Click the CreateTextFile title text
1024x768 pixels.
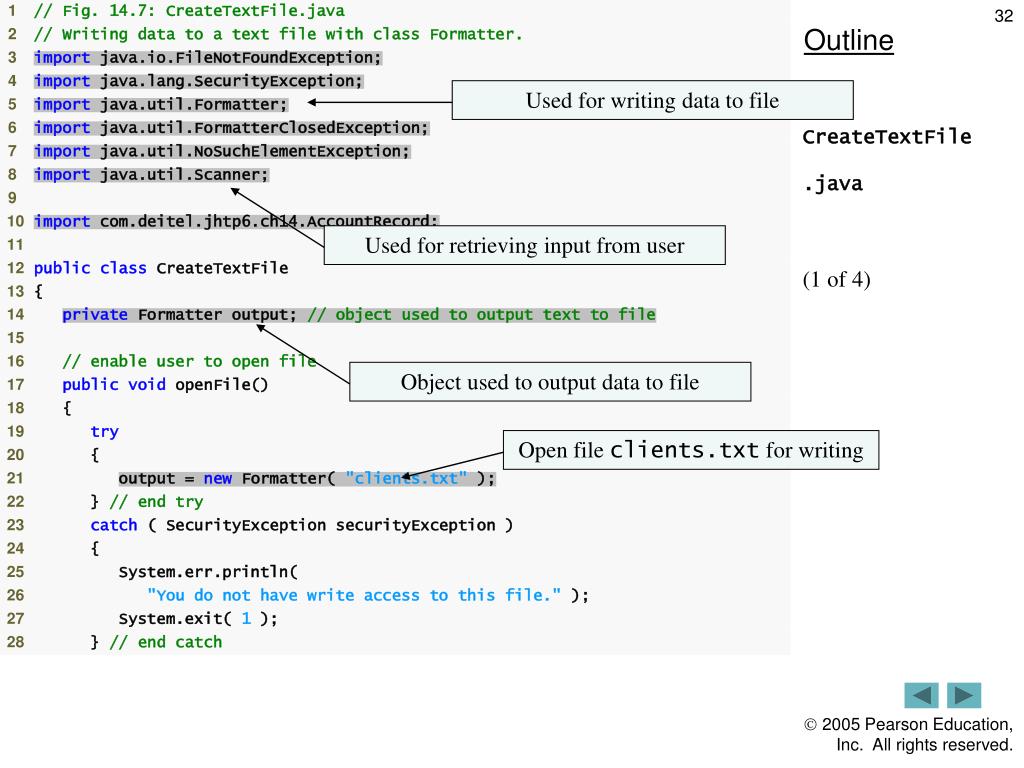[x=887, y=136]
